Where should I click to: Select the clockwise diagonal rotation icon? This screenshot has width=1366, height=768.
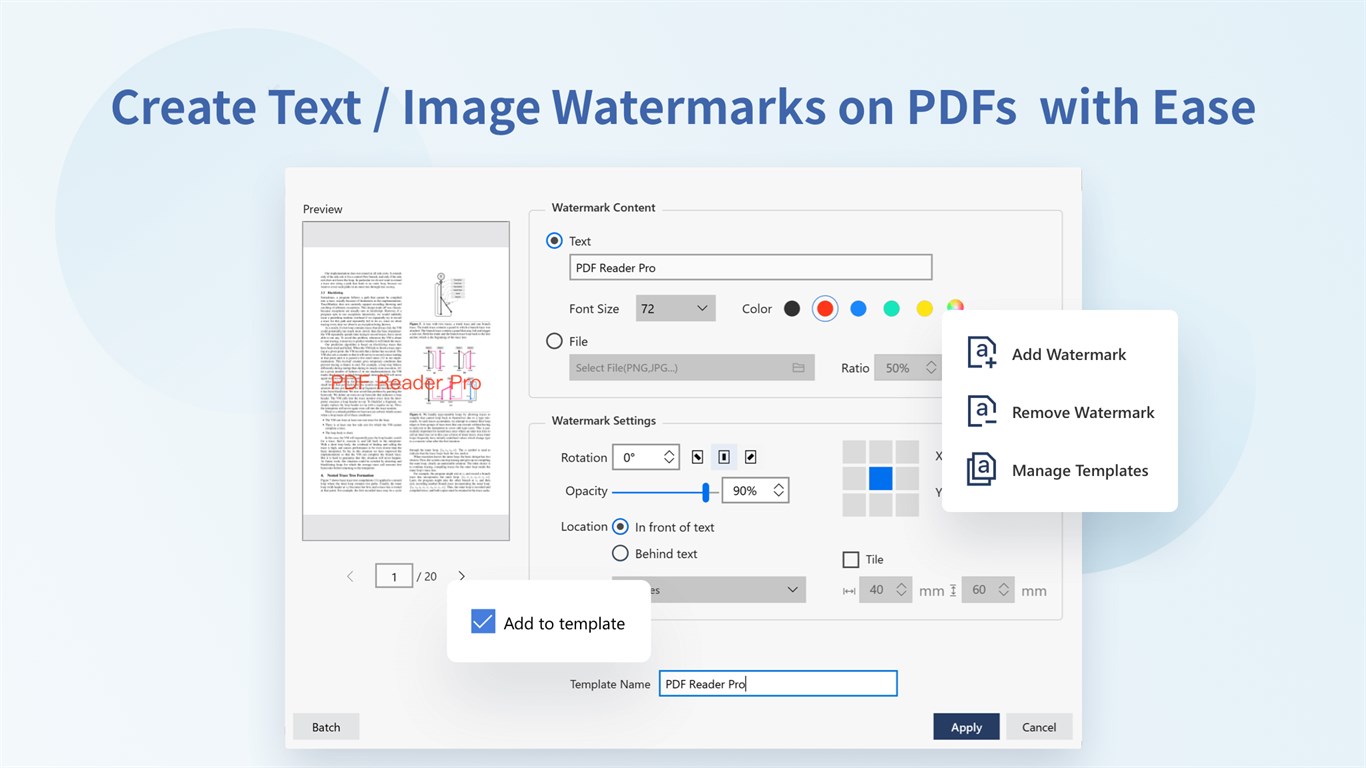pyautogui.click(x=750, y=457)
